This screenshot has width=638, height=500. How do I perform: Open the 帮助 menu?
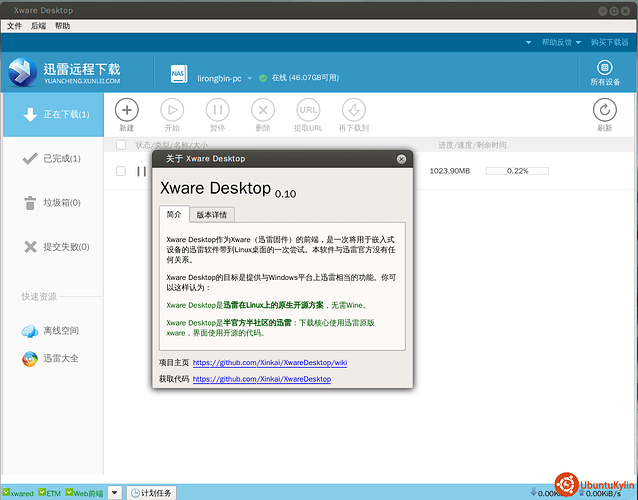[x=63, y=26]
